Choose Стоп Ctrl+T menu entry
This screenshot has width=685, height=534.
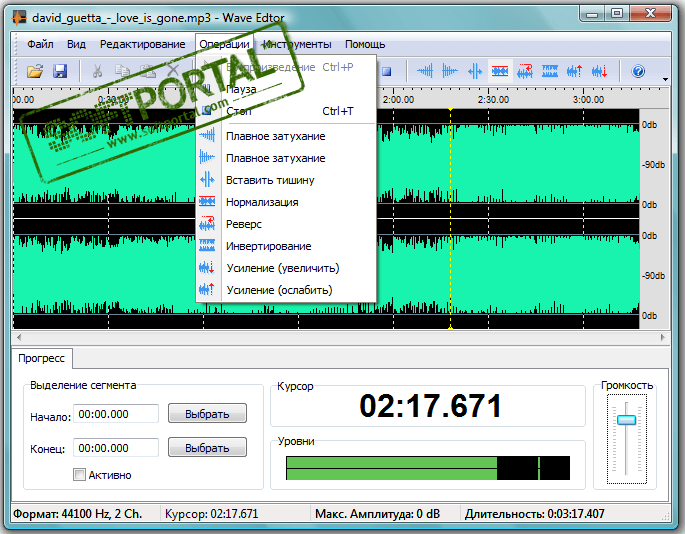coord(286,111)
